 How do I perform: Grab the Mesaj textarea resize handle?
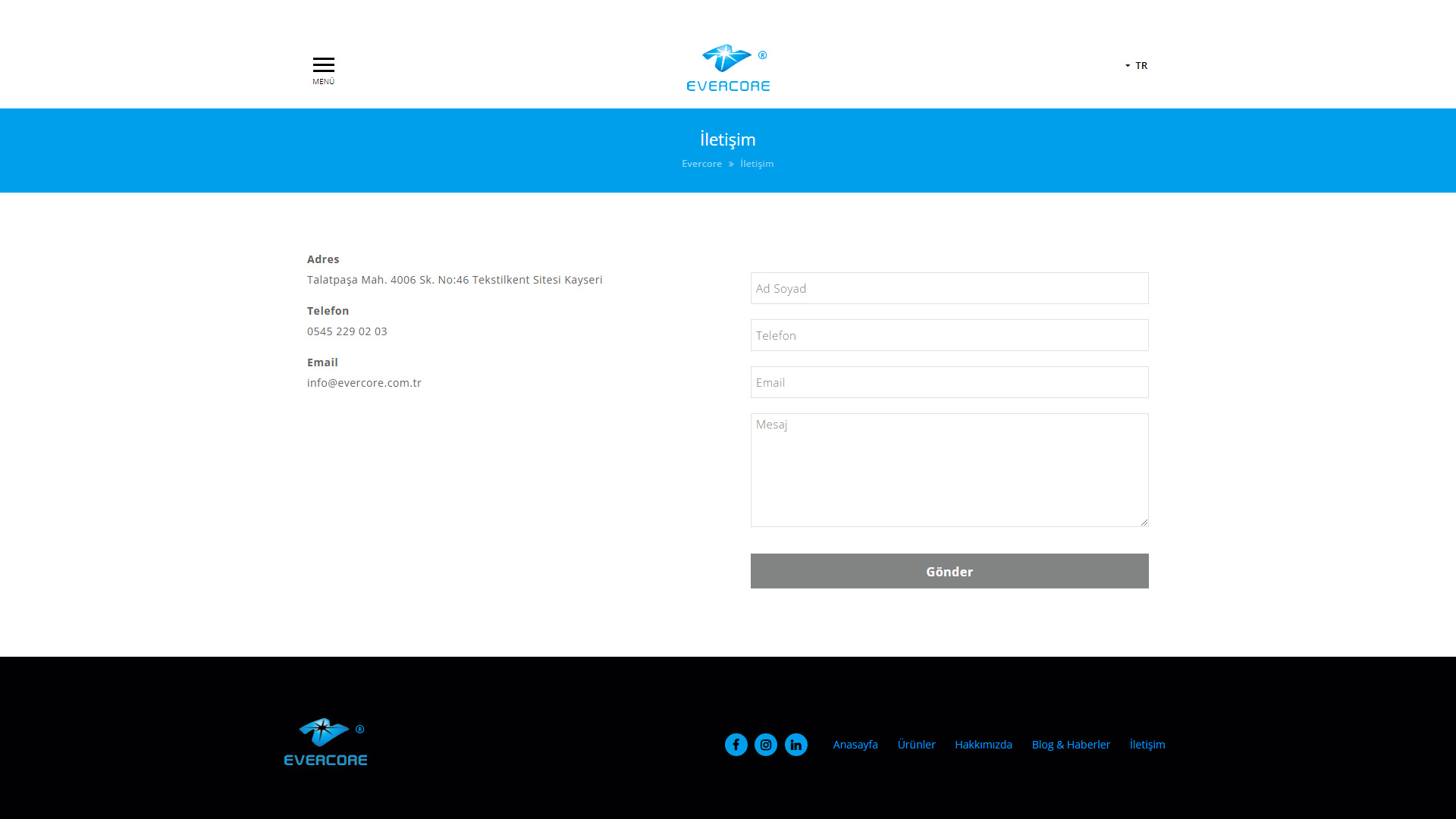[x=1144, y=522]
